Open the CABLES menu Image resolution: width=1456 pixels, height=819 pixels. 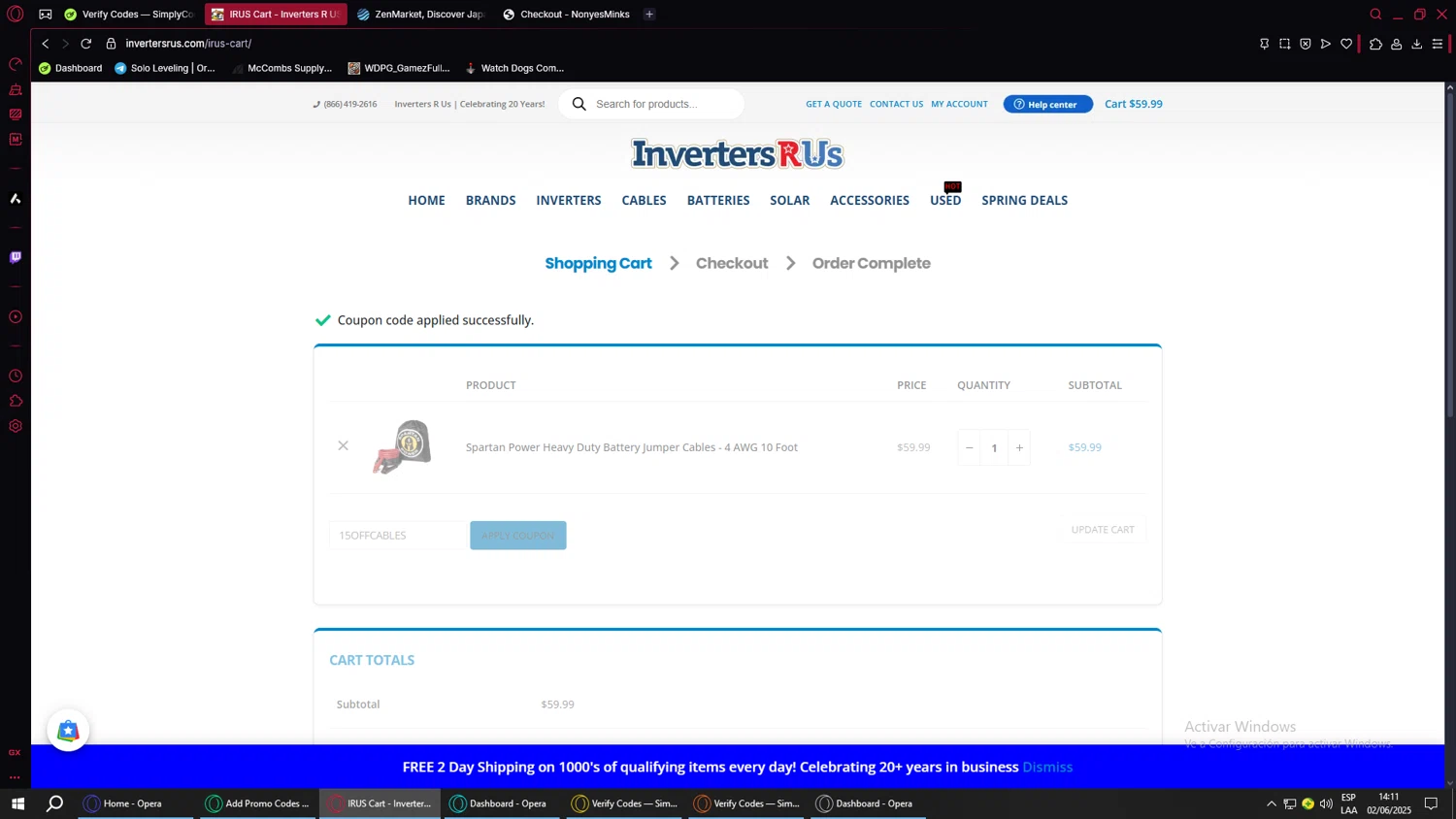pos(644,200)
